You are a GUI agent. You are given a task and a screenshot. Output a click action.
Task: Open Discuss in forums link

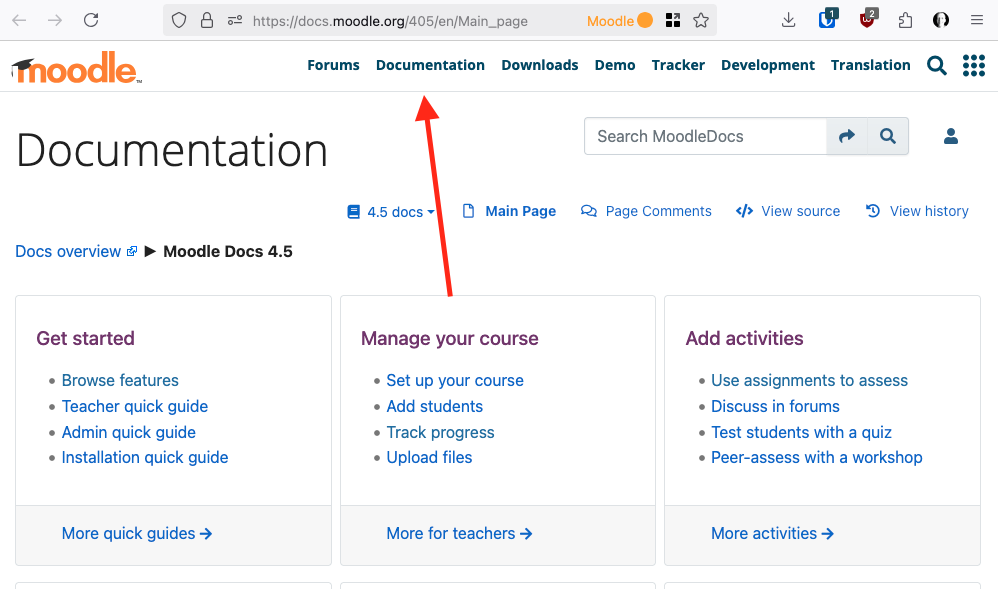click(x=775, y=406)
